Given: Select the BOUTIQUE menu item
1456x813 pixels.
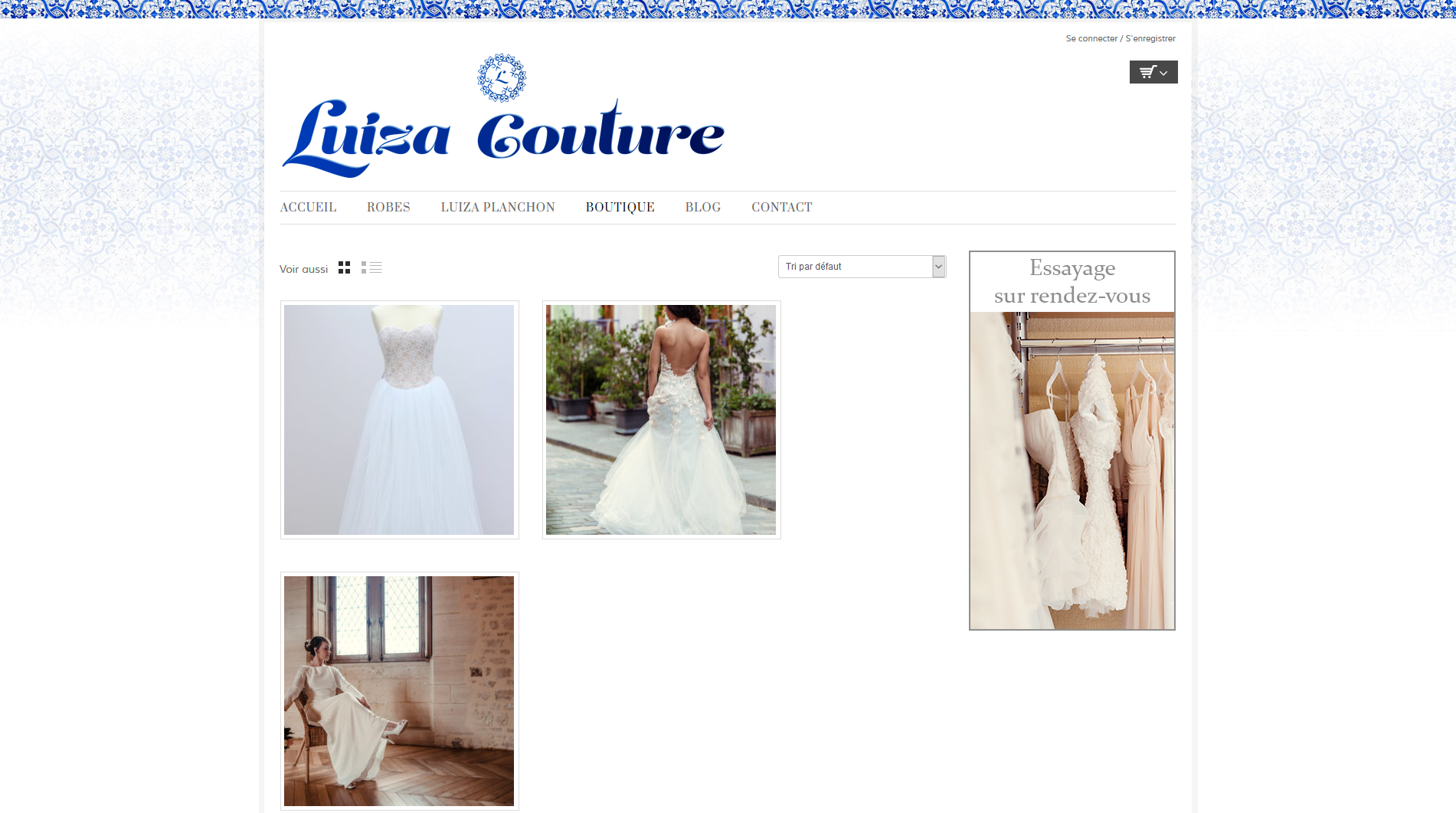Looking at the screenshot, I should [620, 208].
